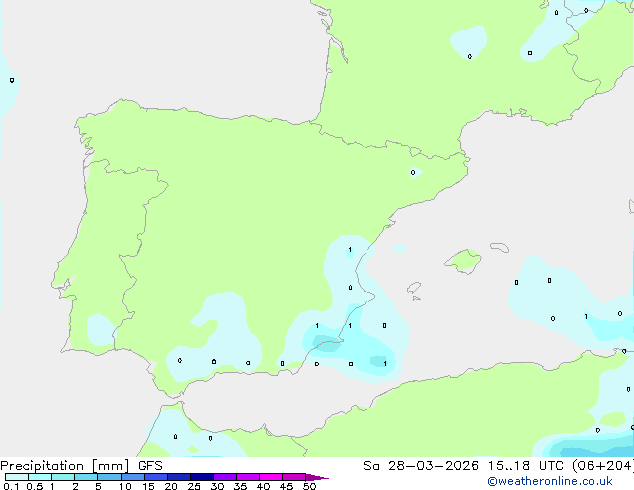The image size is (634, 490).
Task: Click the "10" legend scale label
Action: coord(125,486)
